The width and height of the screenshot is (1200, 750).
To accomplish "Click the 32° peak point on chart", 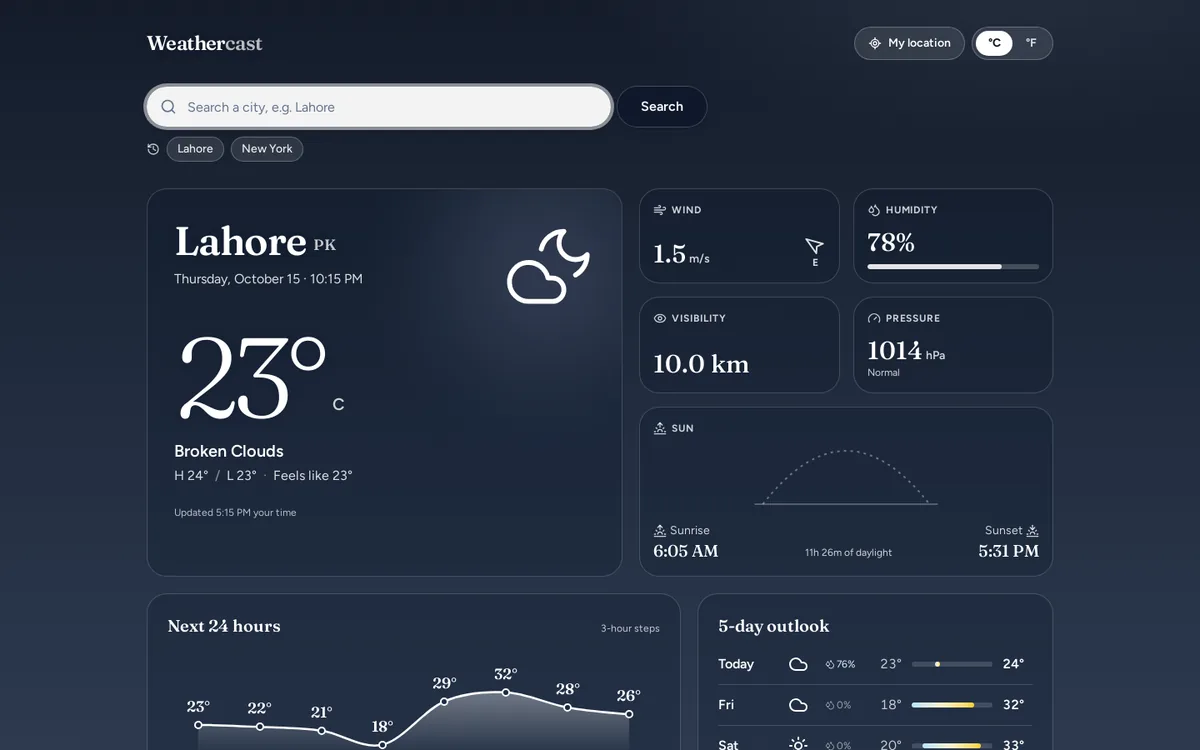I will pos(505,692).
